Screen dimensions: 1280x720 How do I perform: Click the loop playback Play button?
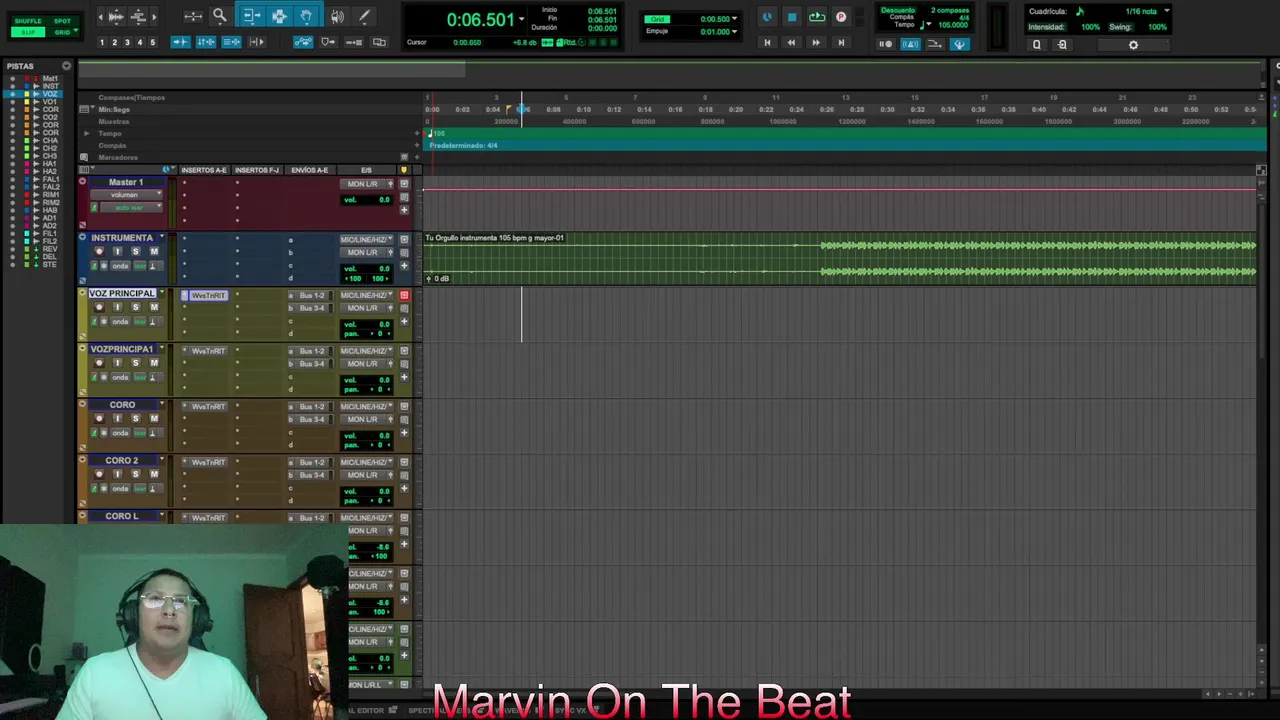click(817, 17)
